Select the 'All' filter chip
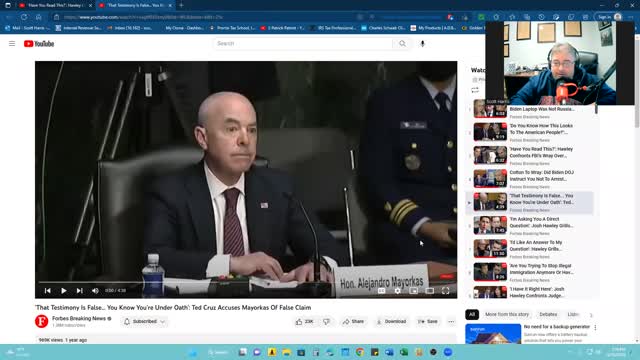Viewport: 640px width, 360px height. pyautogui.click(x=472, y=314)
